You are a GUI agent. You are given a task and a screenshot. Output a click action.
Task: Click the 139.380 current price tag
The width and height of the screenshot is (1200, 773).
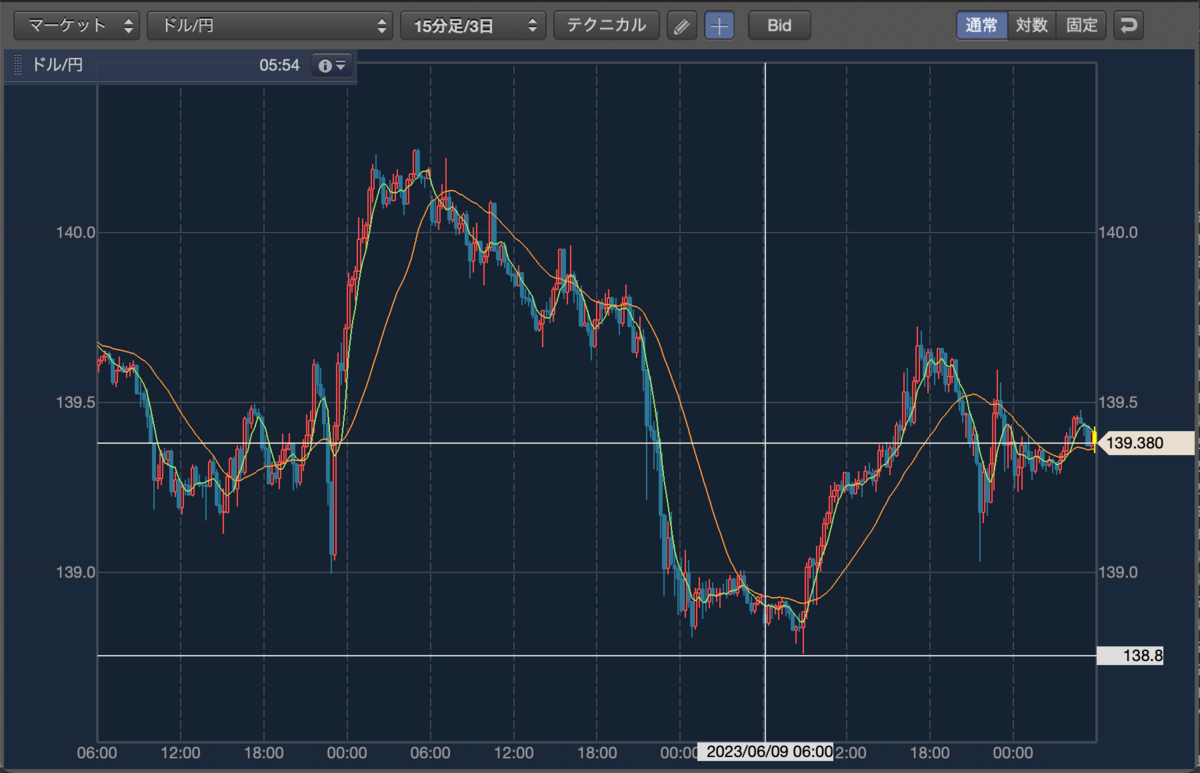(x=1146, y=443)
